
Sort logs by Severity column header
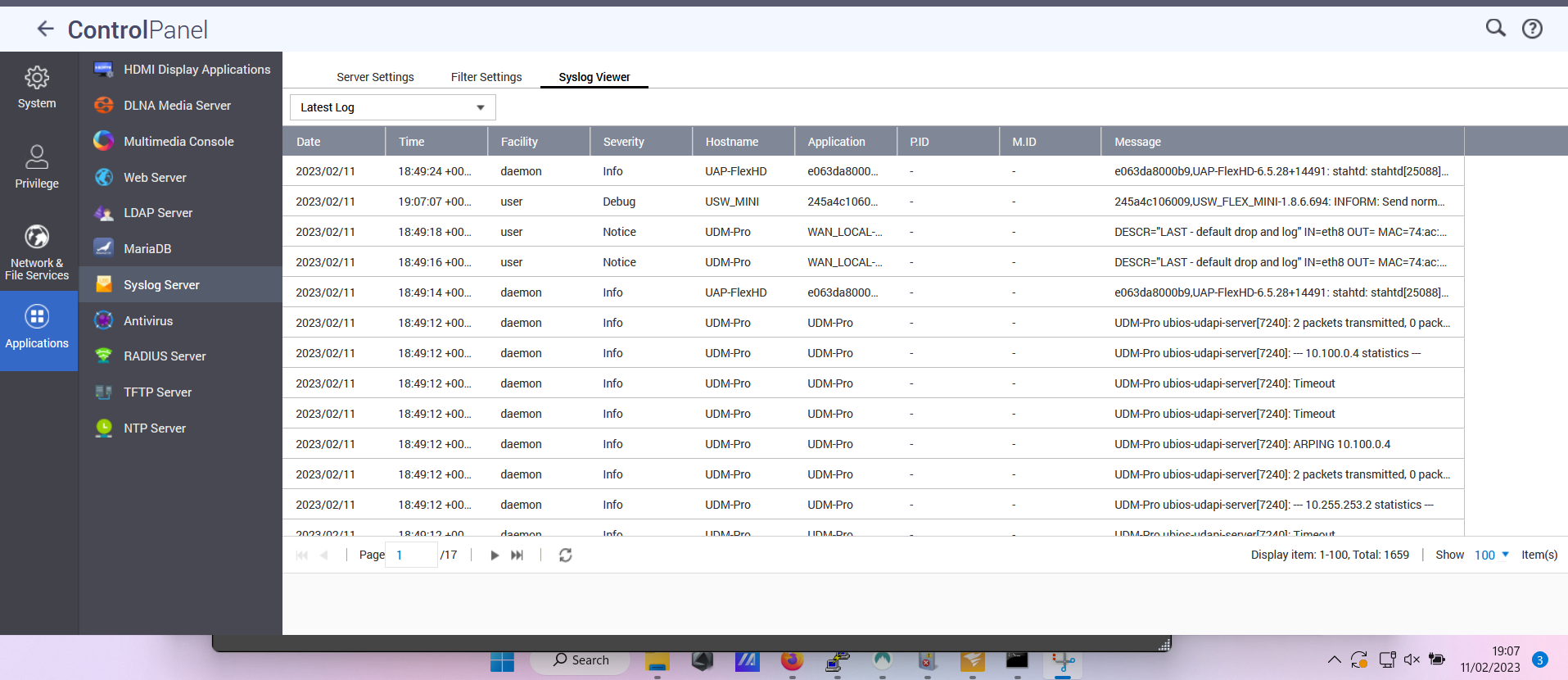click(624, 142)
